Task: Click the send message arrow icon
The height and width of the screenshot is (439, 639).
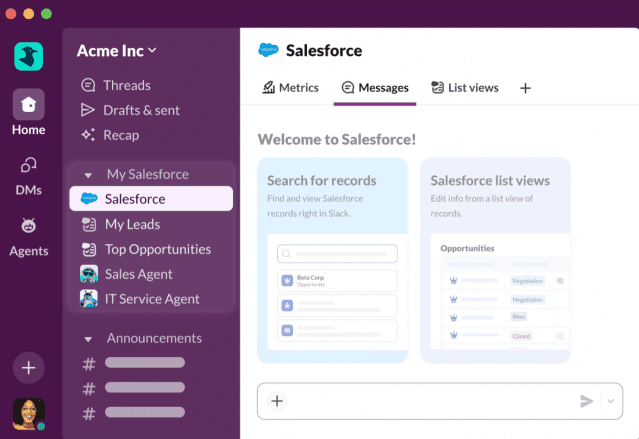Action: coord(586,401)
